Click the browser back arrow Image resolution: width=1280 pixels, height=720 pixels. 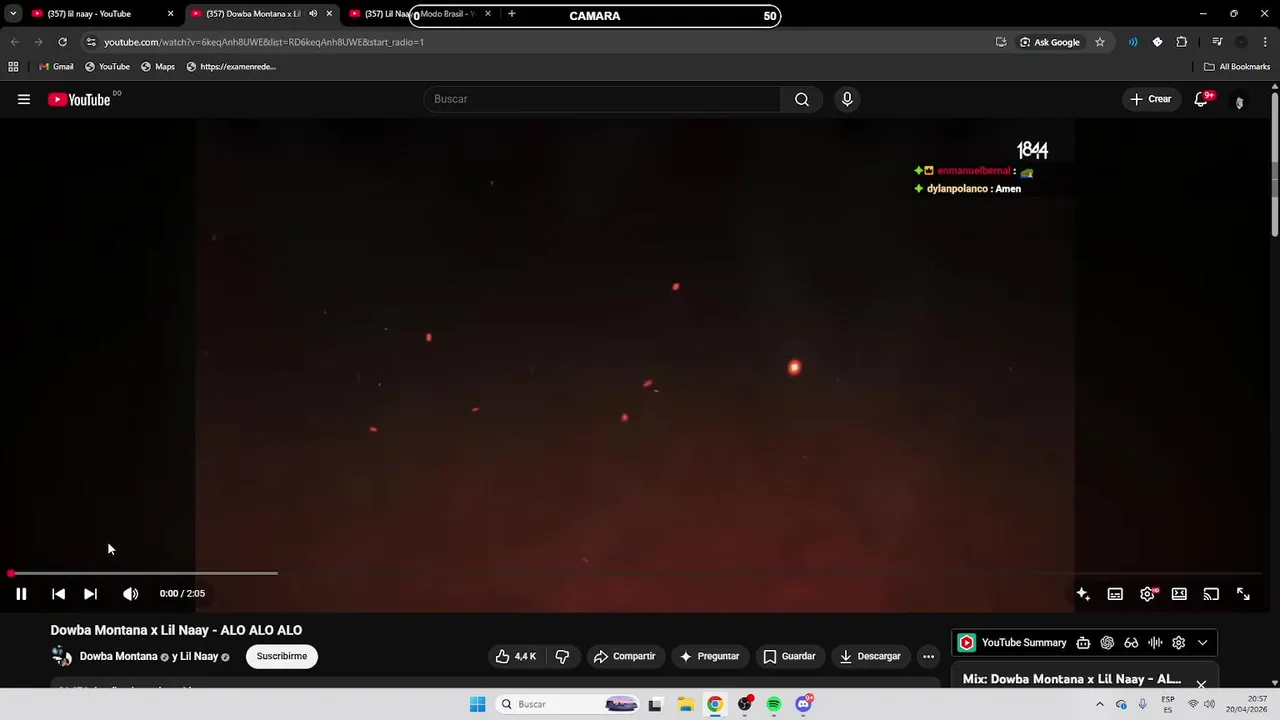14,42
